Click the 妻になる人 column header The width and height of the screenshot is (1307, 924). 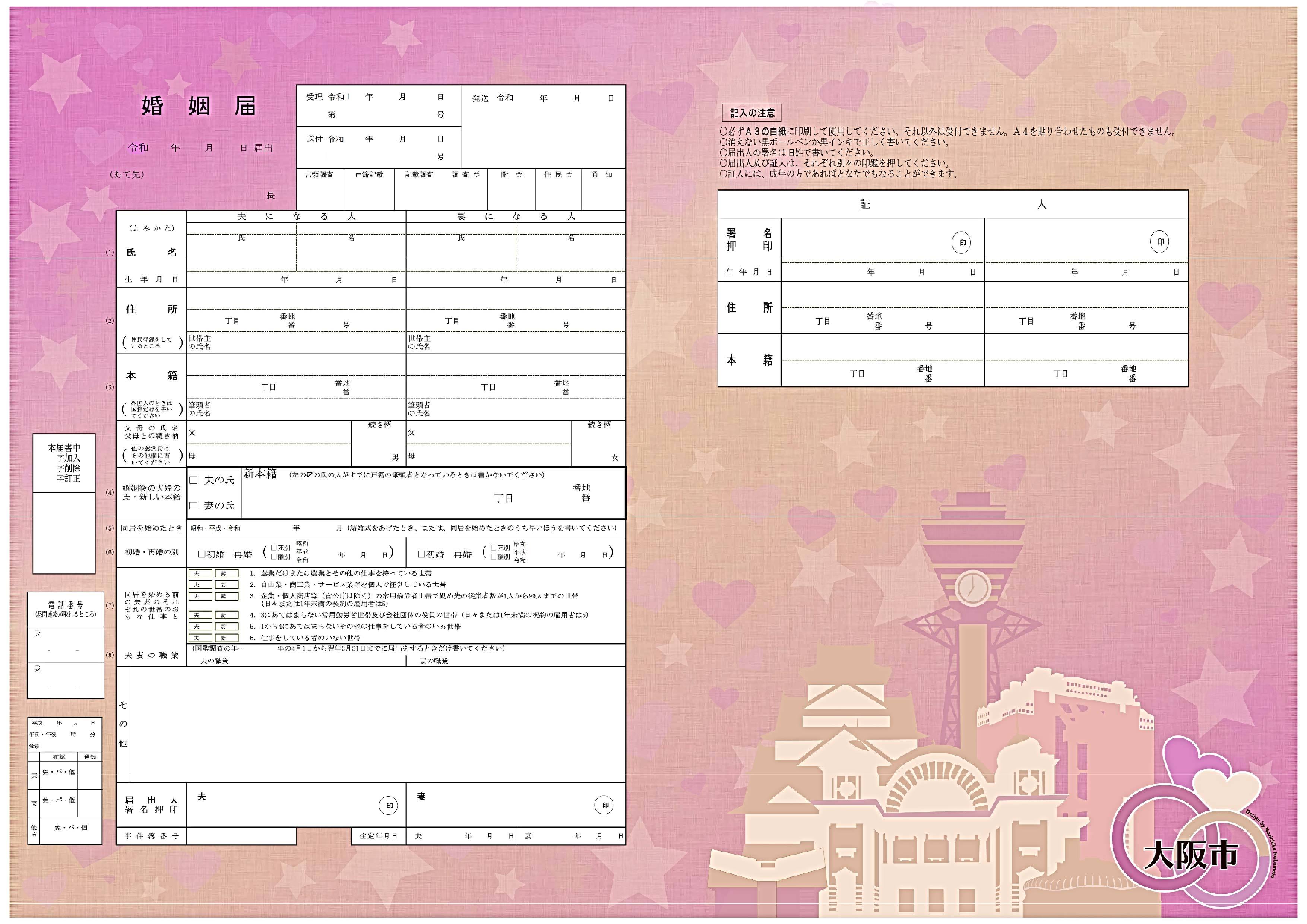[516, 216]
